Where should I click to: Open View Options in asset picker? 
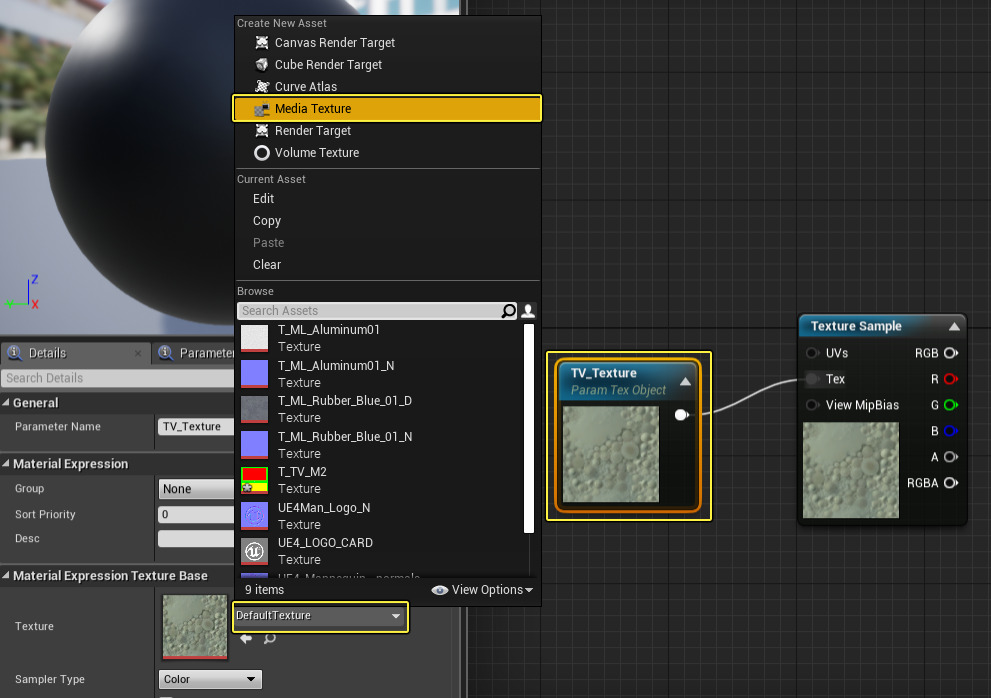[483, 590]
